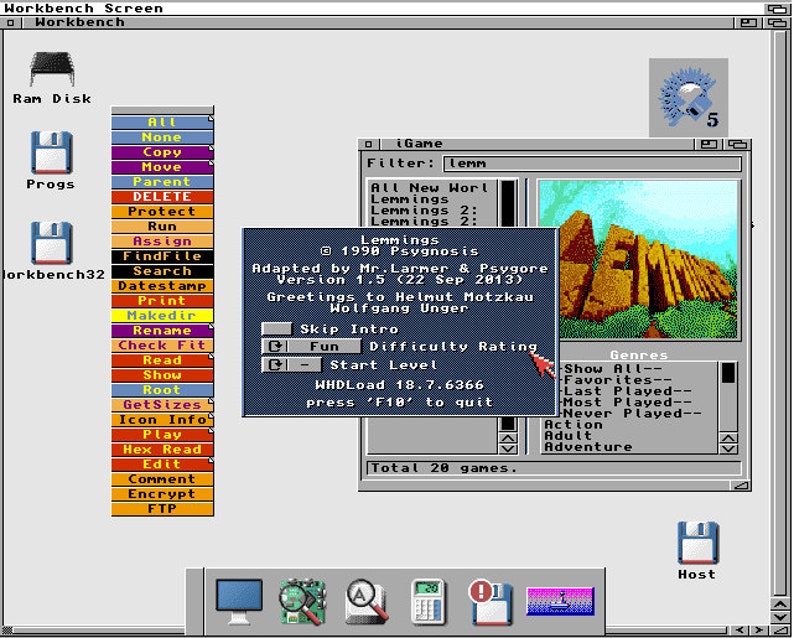The width and height of the screenshot is (794, 638).
Task: Click the Show button
Action: (x=162, y=375)
